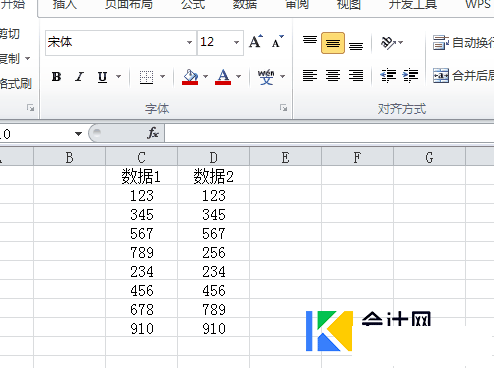This screenshot has height=368, width=494.
Task: Apply red font color icon
Action: tap(223, 77)
